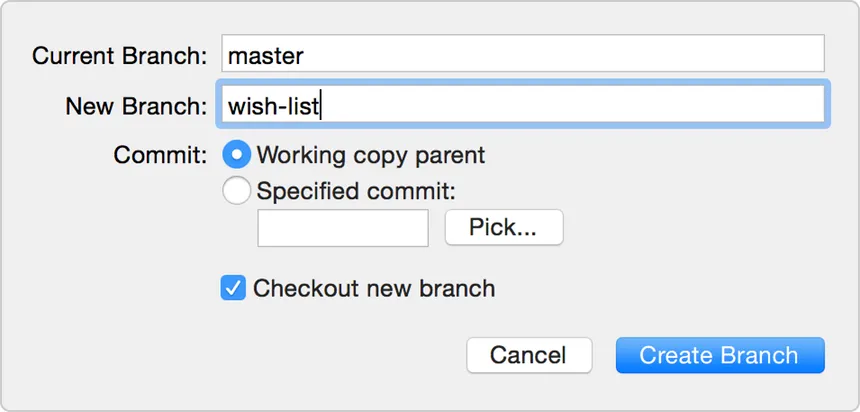Click the empty specified commit input box
Screen dimensions: 860x412
pos(343,227)
